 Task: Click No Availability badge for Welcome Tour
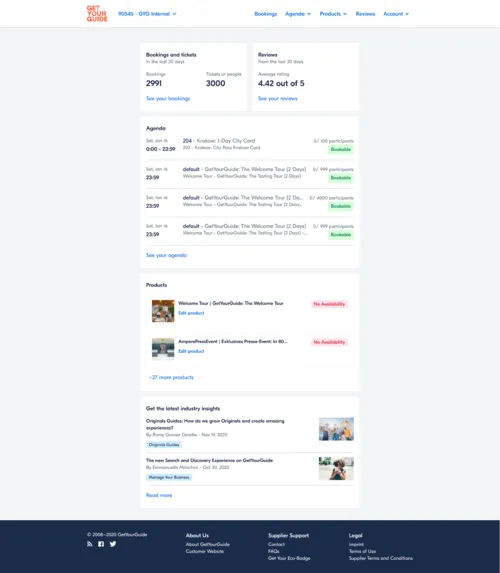[x=329, y=304]
